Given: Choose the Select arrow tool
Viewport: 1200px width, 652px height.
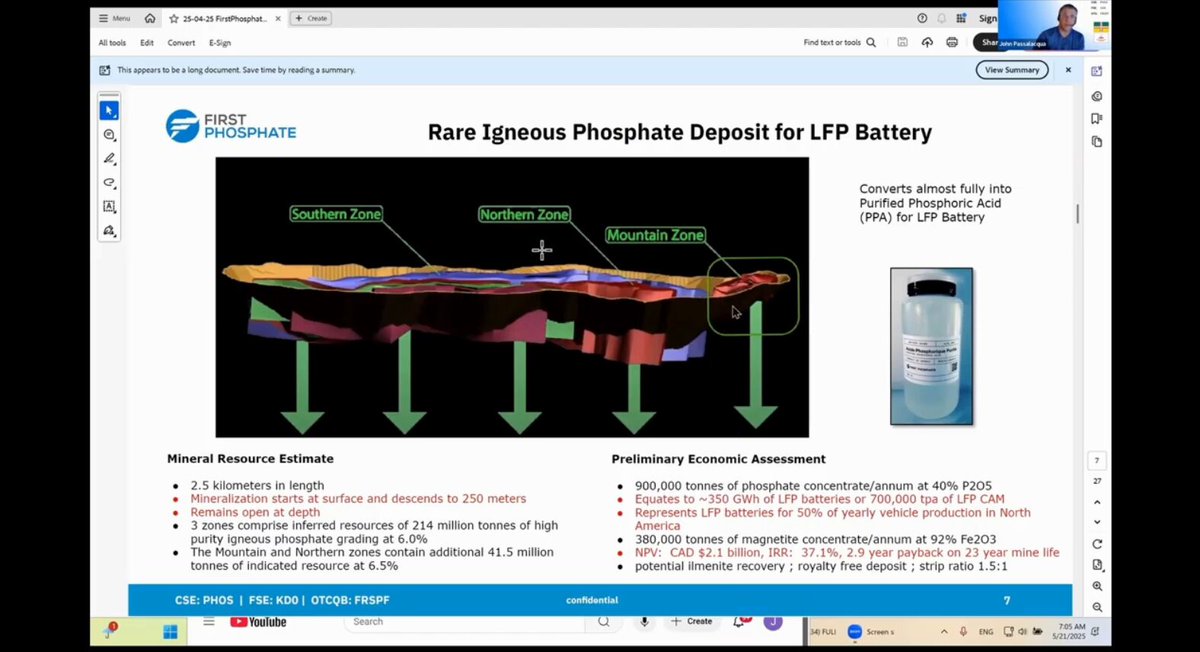Looking at the screenshot, I should (x=109, y=110).
